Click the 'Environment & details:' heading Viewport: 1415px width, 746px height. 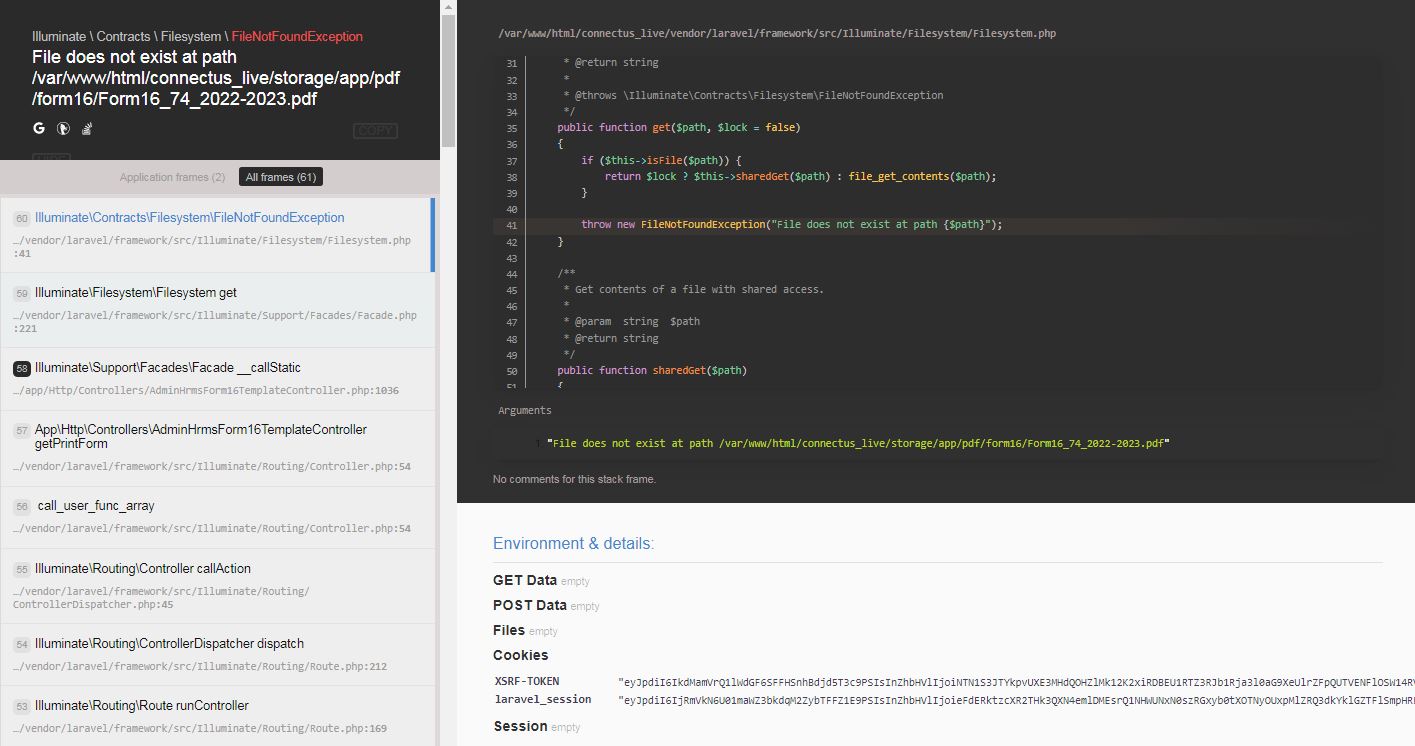573,544
